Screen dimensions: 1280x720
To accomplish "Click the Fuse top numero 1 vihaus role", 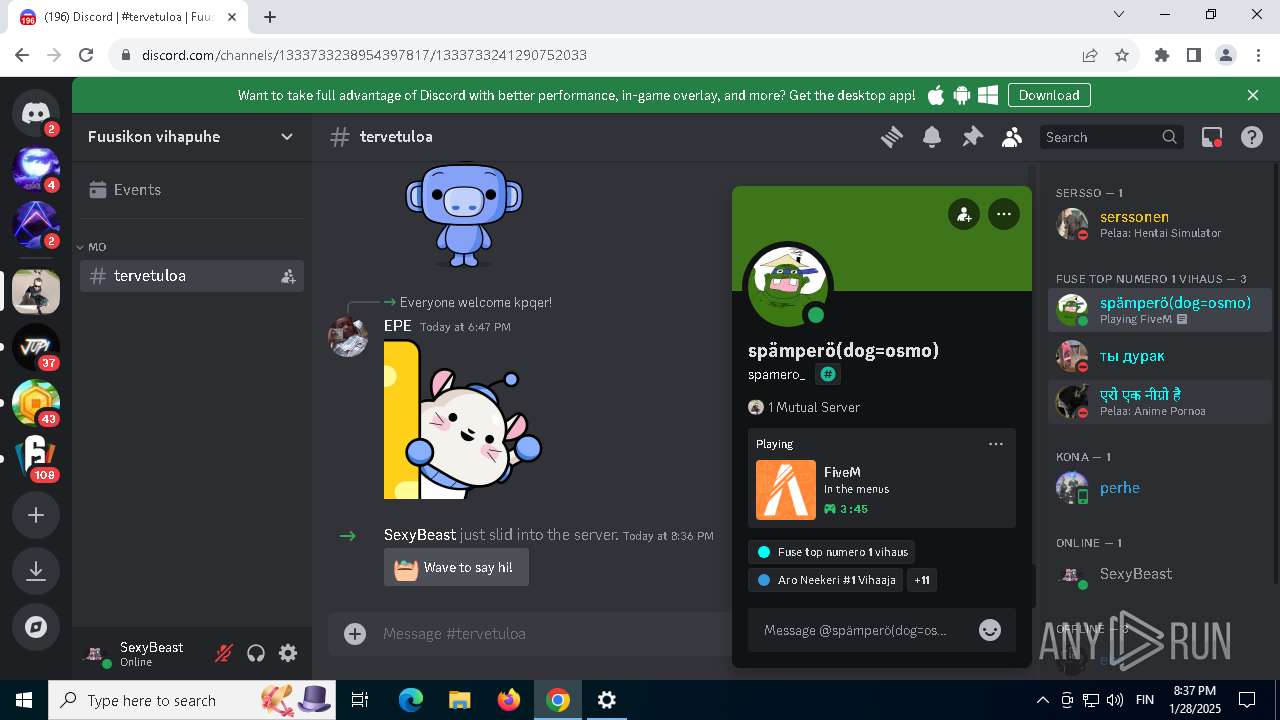I will 831,552.
